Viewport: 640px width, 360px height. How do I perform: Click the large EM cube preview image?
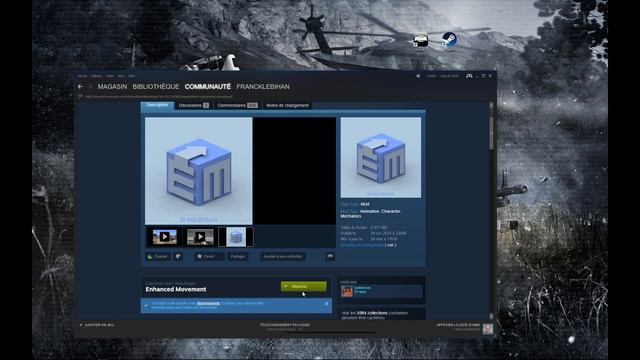coord(199,171)
